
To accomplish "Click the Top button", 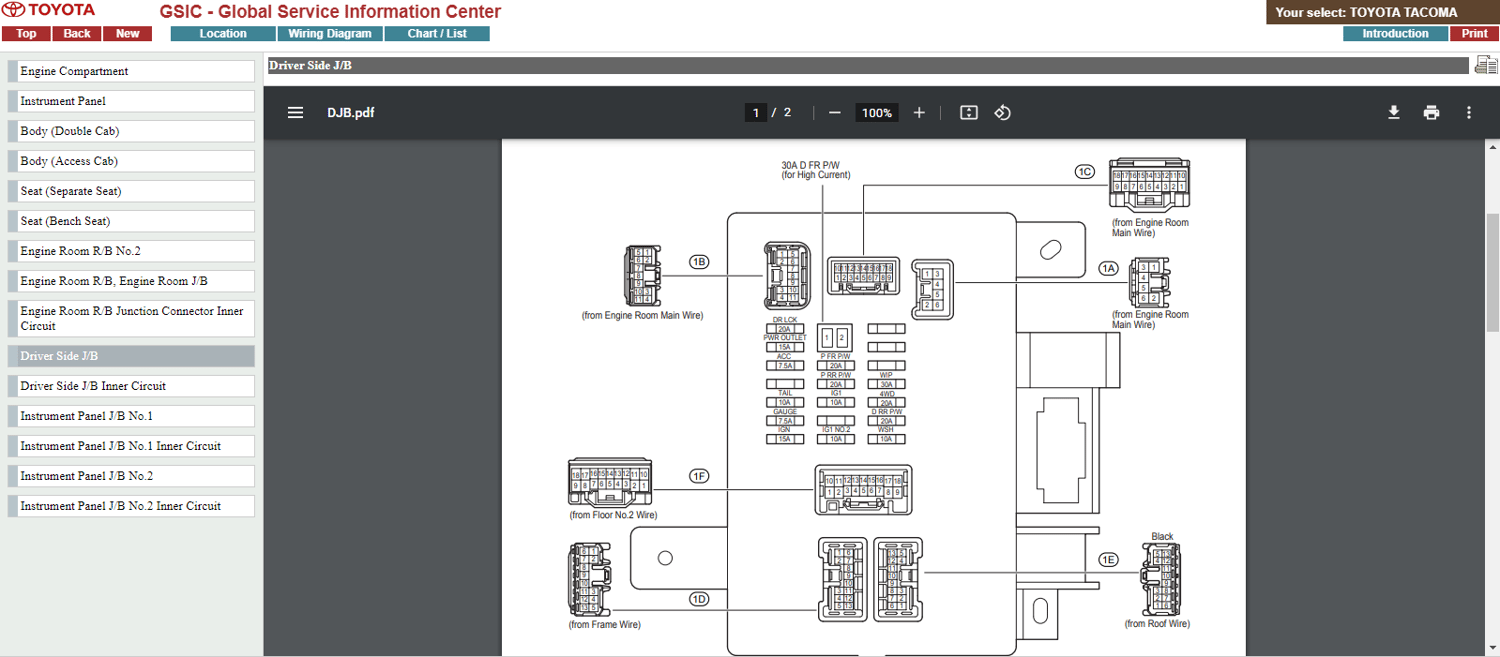I will tap(26, 34).
